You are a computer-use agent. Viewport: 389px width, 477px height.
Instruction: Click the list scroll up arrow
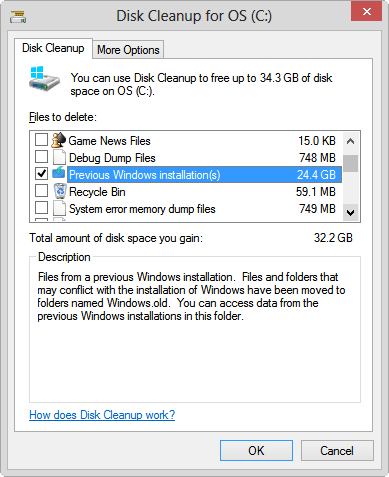[350, 142]
